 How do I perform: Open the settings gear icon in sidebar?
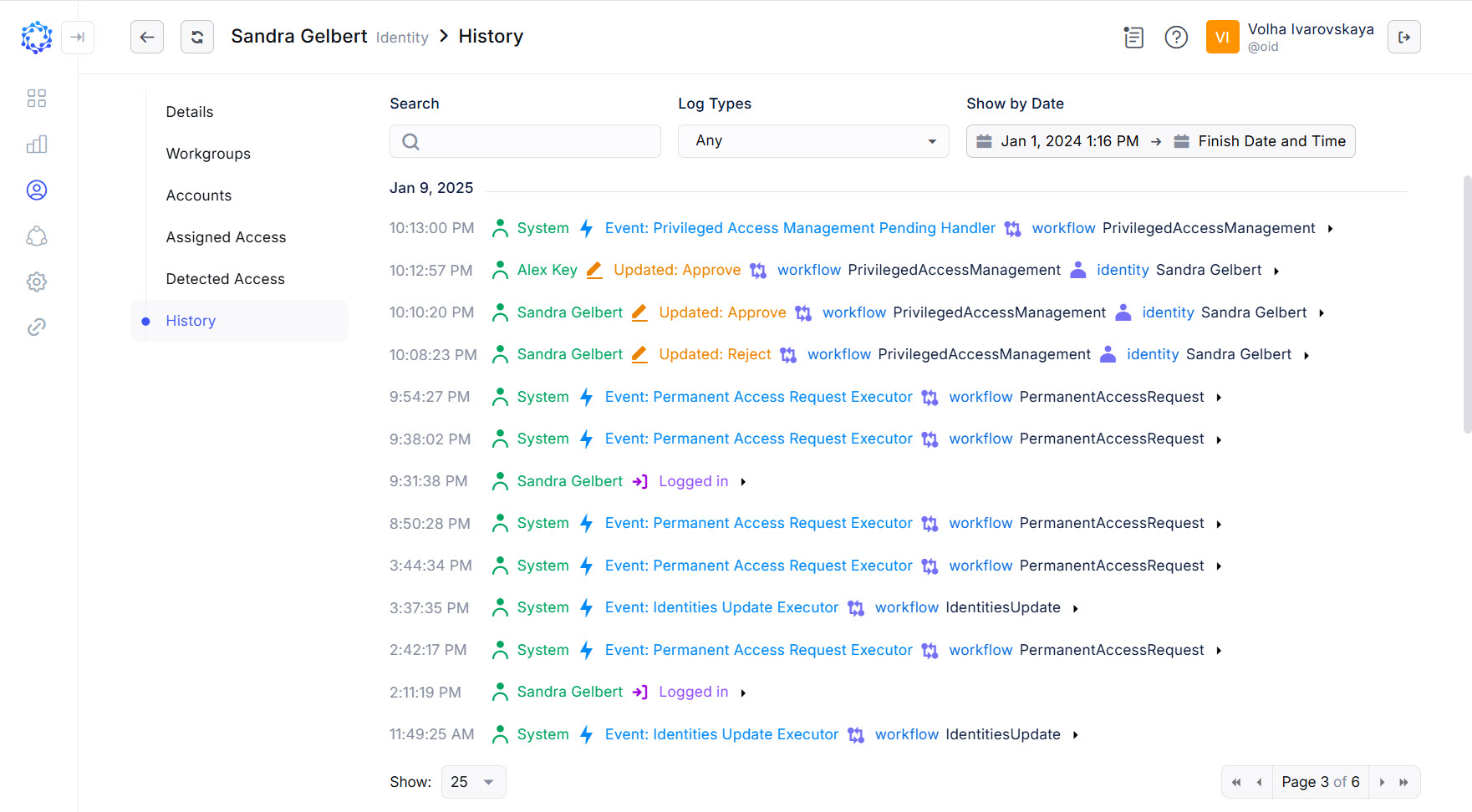click(37, 282)
